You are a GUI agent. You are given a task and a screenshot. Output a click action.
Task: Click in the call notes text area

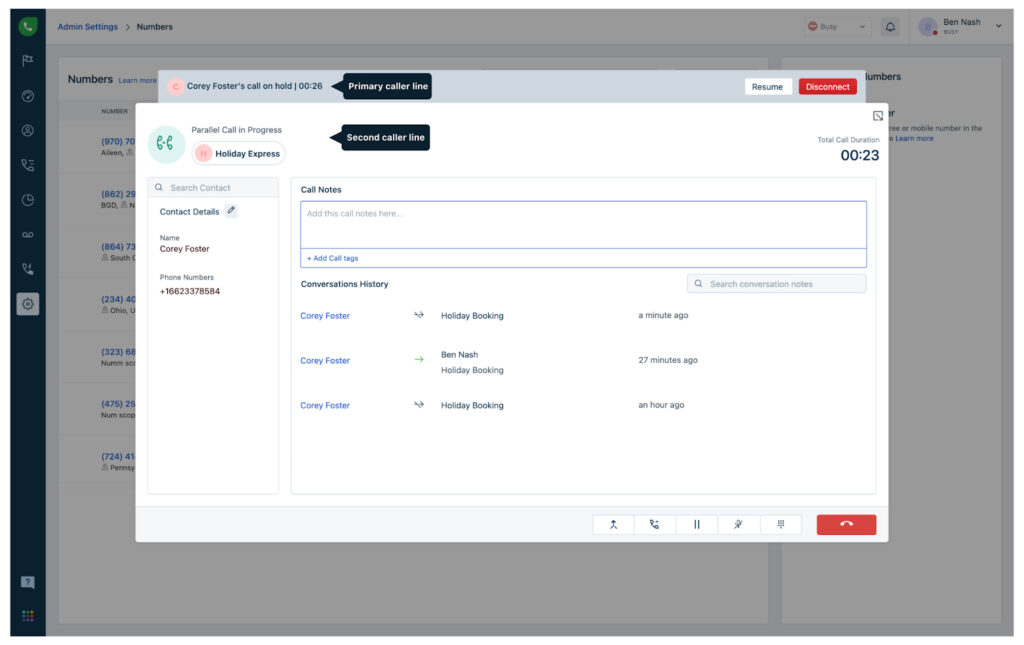(583, 225)
